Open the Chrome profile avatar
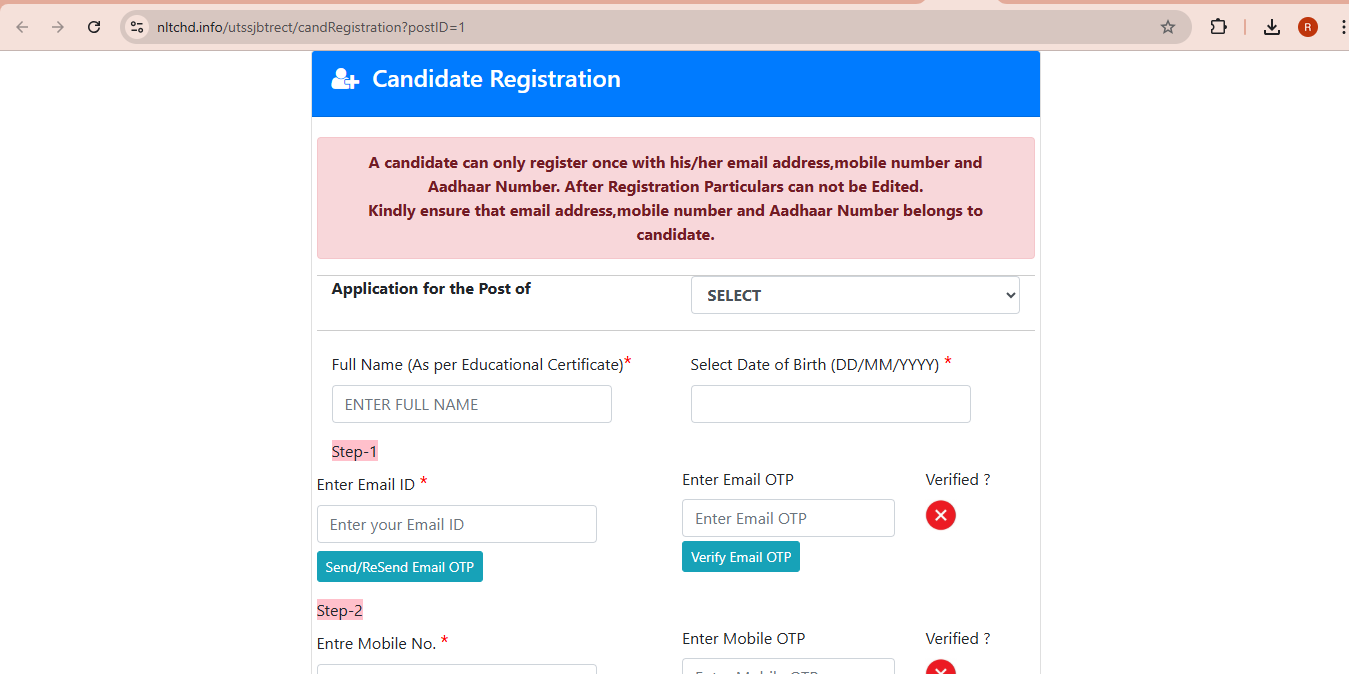This screenshot has height=674, width=1349. coord(1308,27)
